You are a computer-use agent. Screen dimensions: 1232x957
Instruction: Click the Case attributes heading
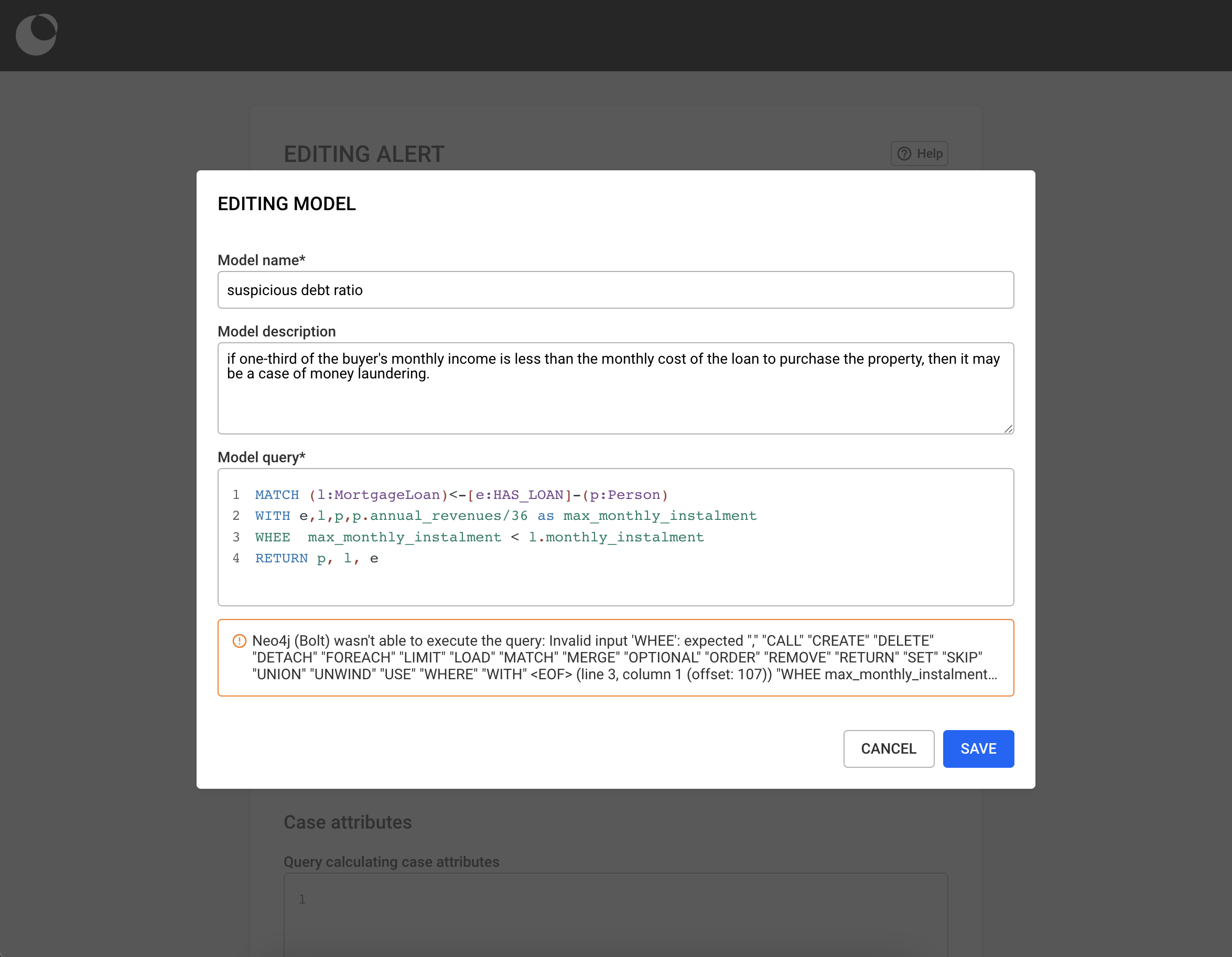(x=348, y=822)
